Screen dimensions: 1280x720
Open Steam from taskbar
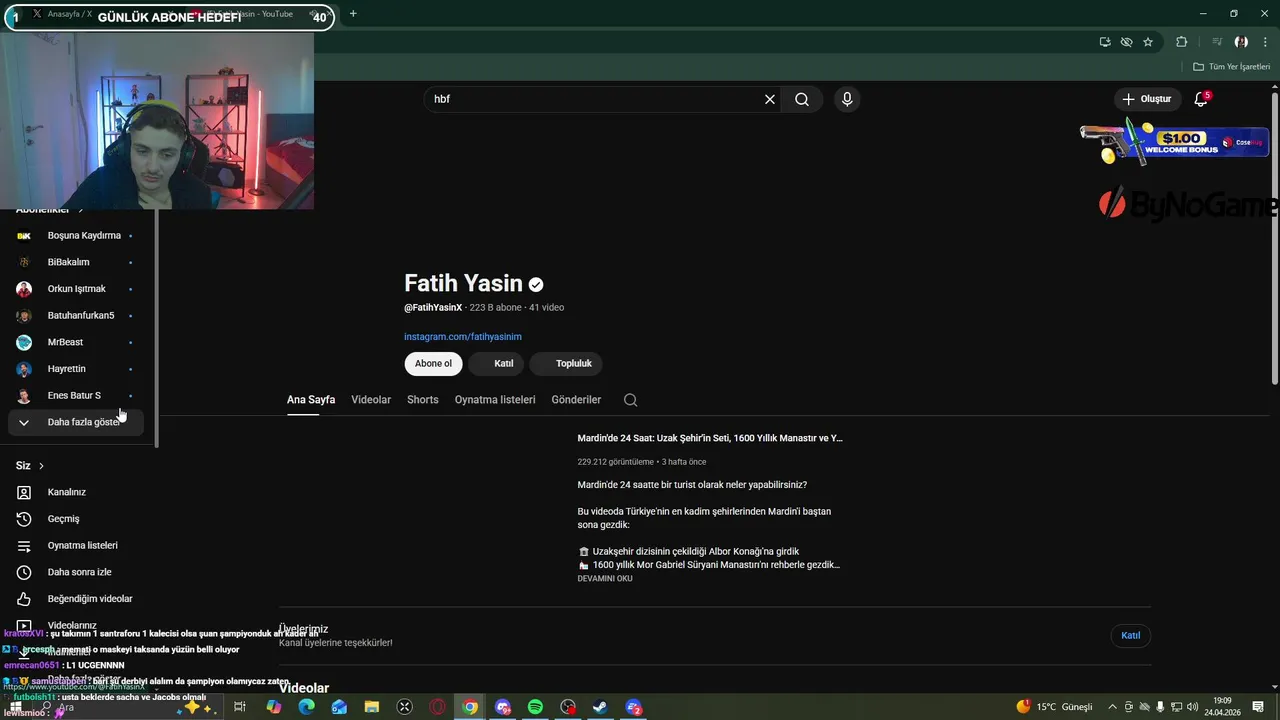click(x=601, y=707)
